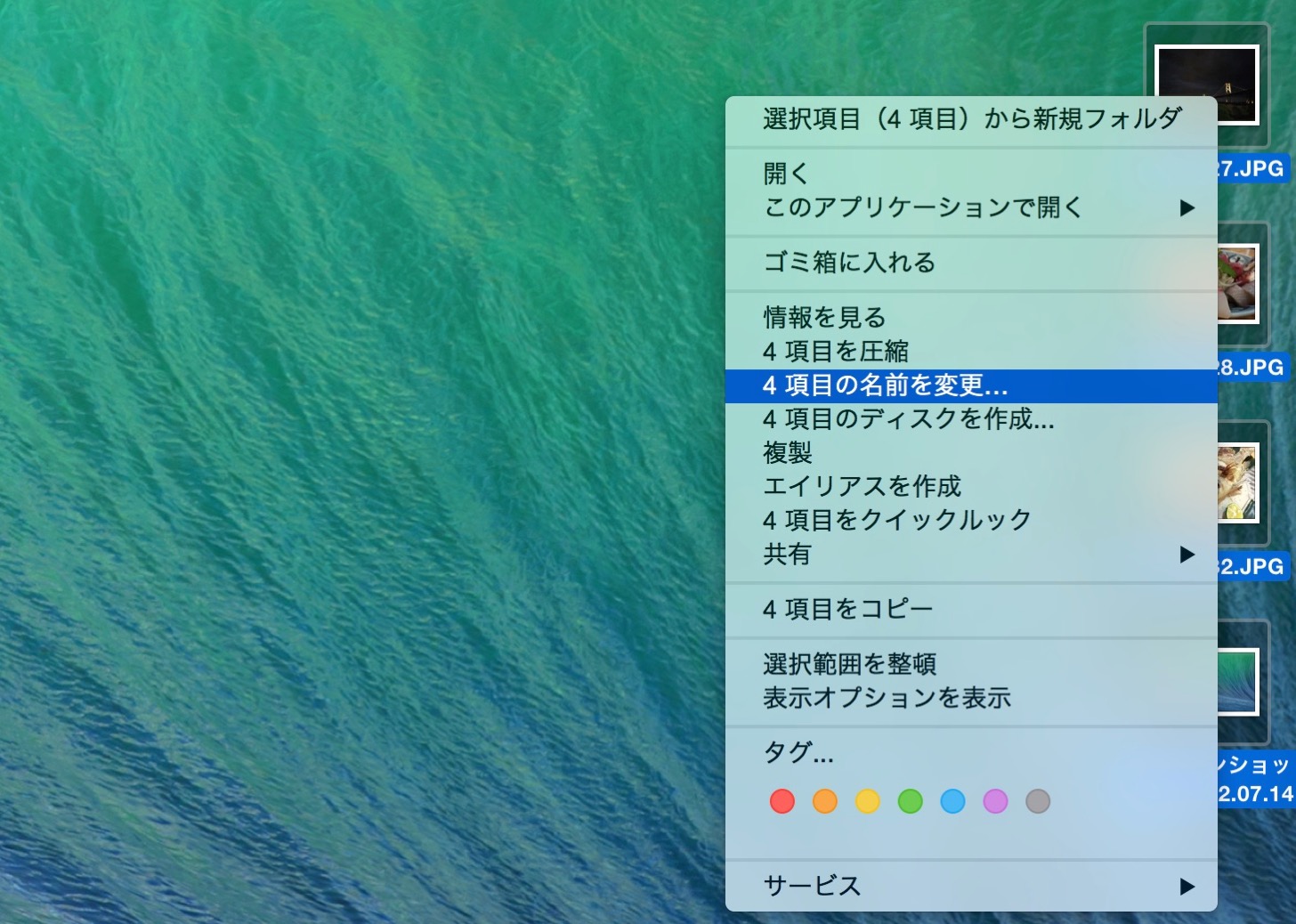Viewport: 1296px width, 924px height.
Task: Apply the gray tag color
Action: tap(1039, 801)
